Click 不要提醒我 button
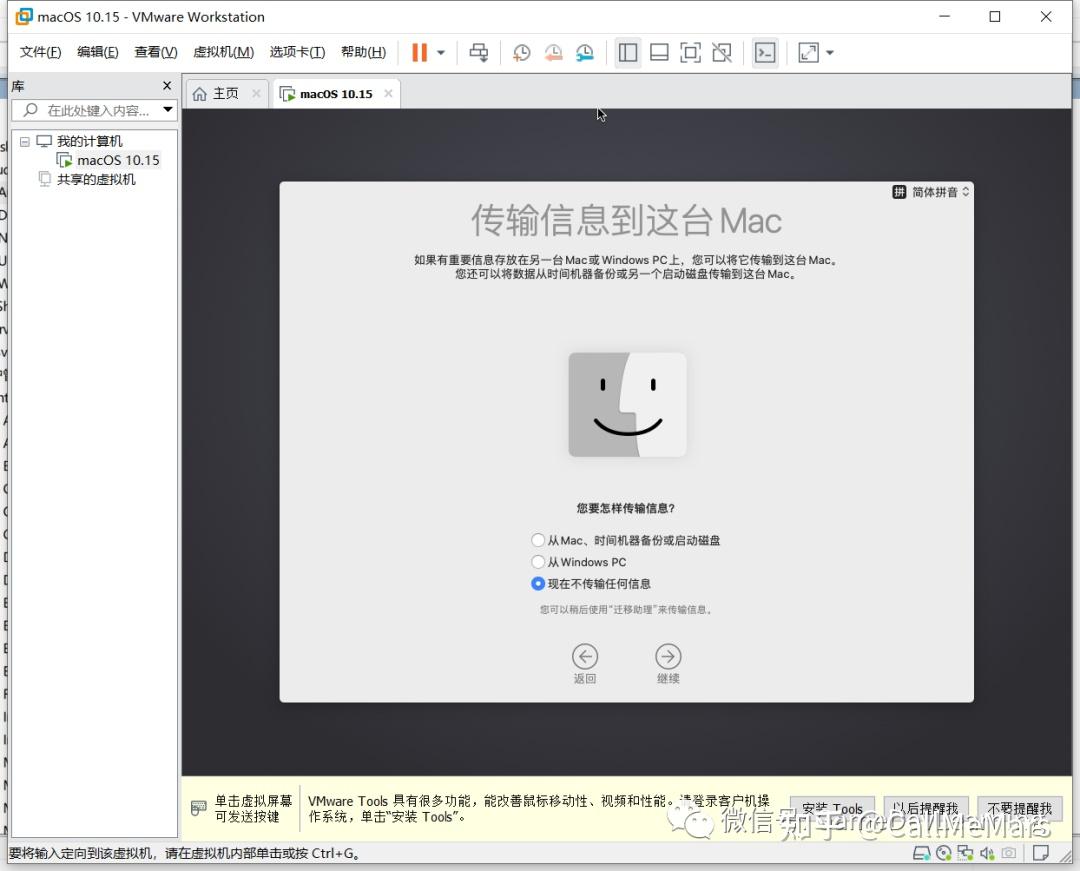The width and height of the screenshot is (1080, 871). (1019, 808)
